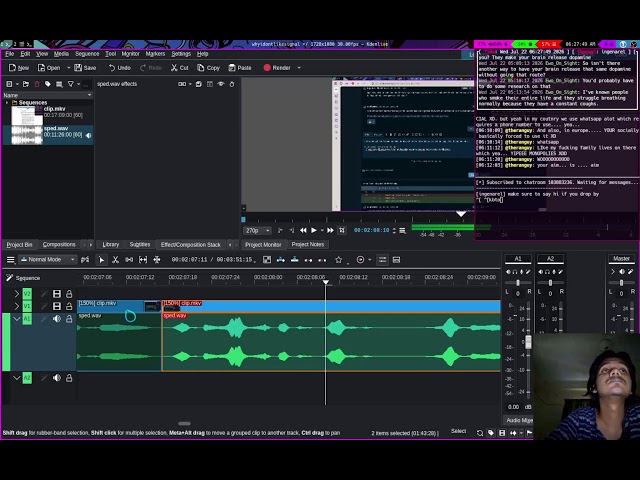Open the Render dropdown arrow
Image resolution: width=640 pixels, height=480 pixels.
click(x=299, y=68)
